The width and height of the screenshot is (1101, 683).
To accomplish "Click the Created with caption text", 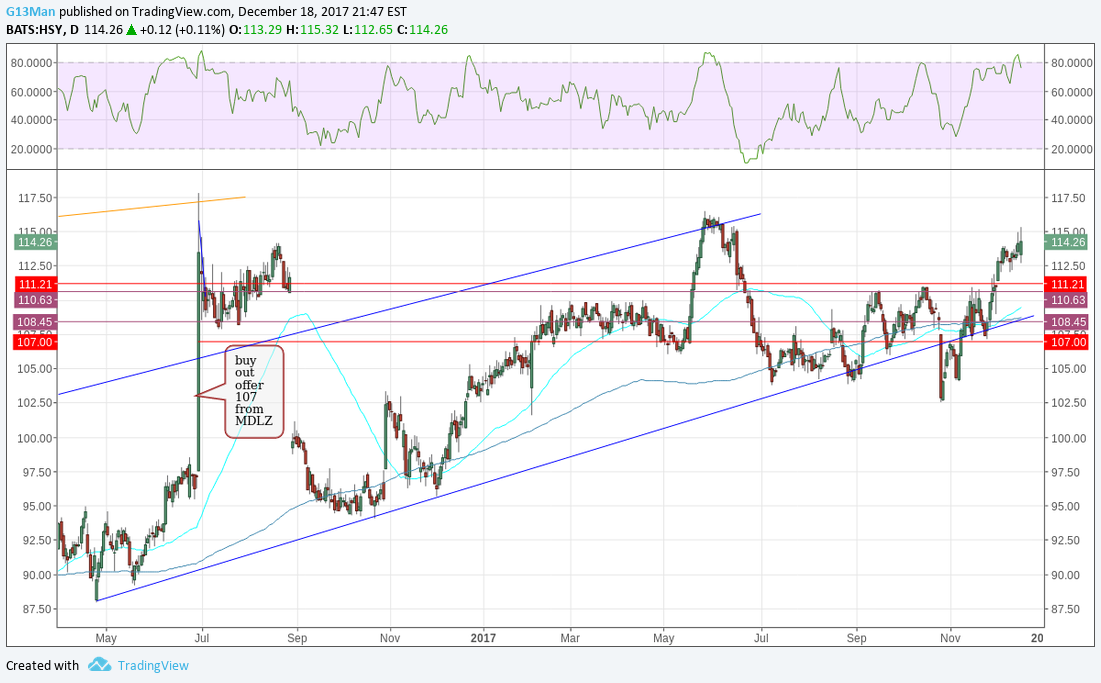I will [x=42, y=665].
